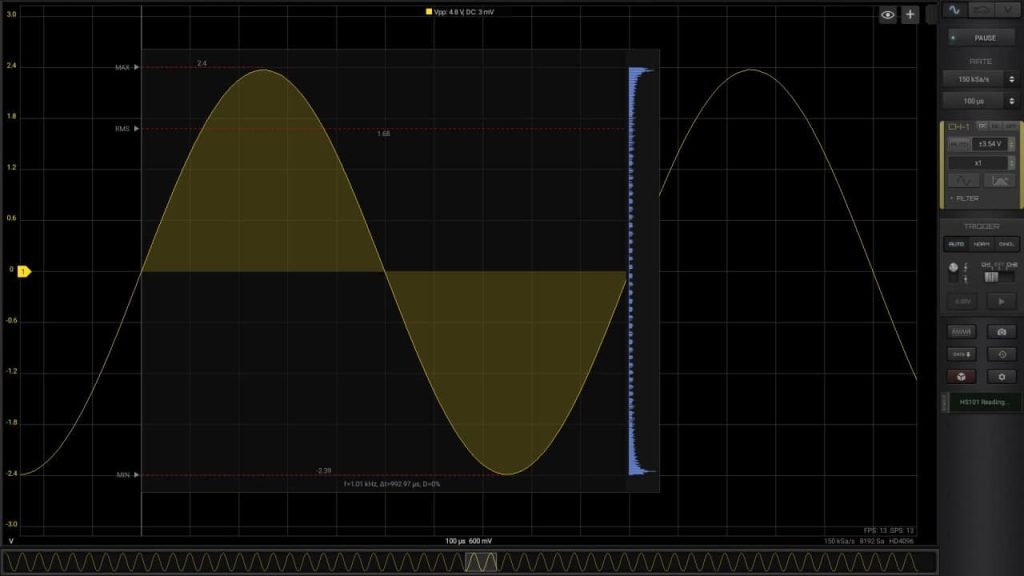Select AUTO trigger mode
1024x576 pixels.
tap(956, 244)
